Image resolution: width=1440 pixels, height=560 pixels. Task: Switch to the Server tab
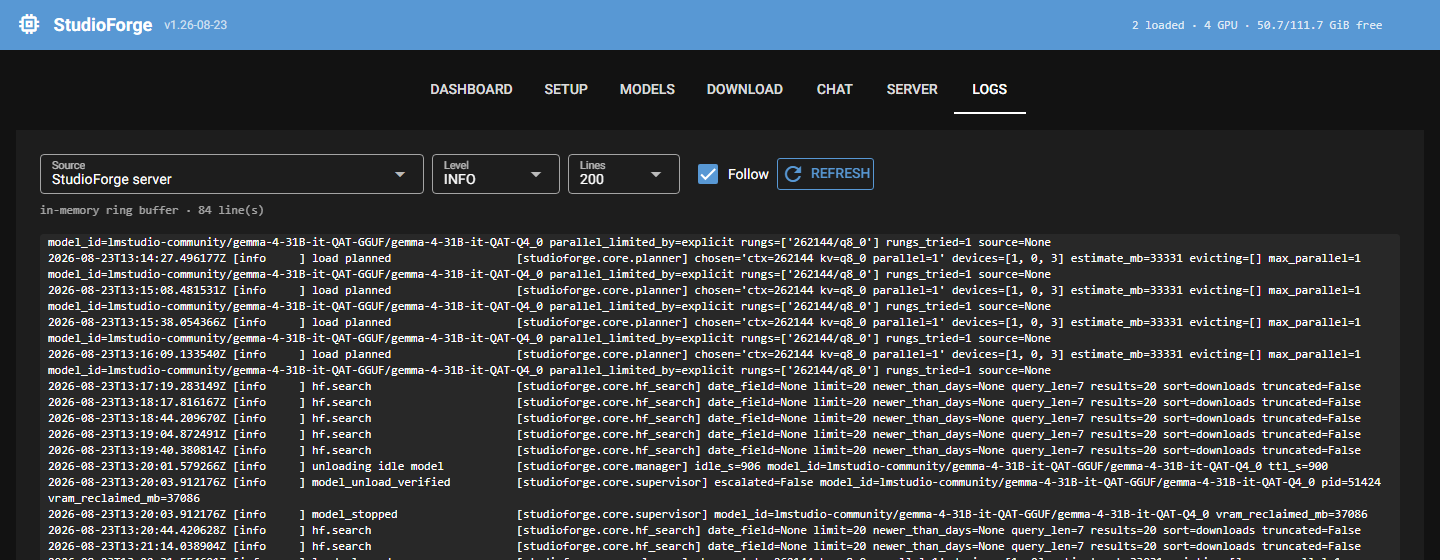point(912,89)
